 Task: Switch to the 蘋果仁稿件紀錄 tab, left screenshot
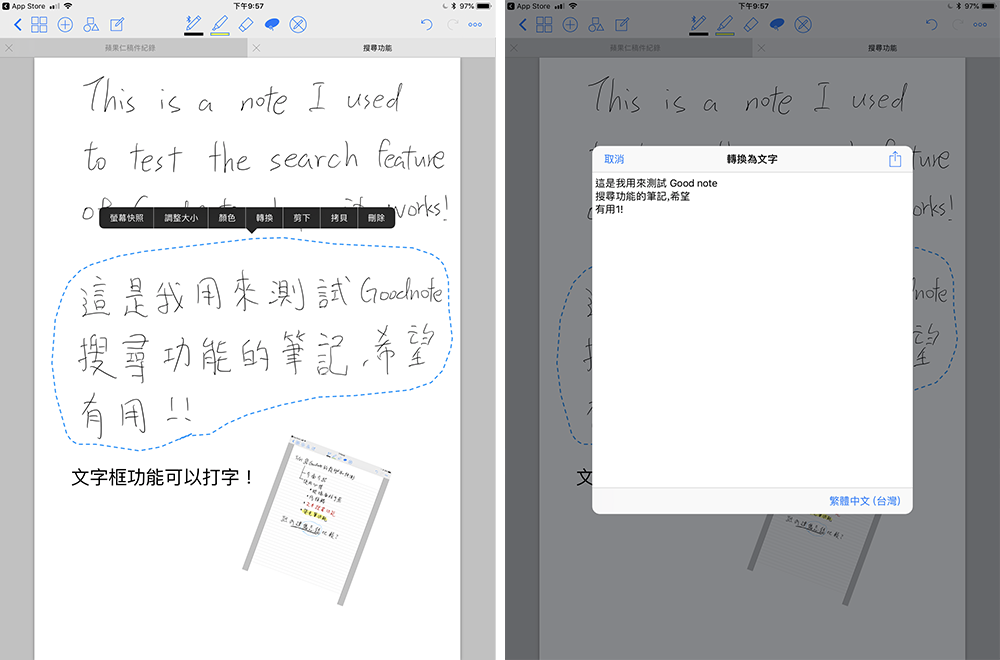(x=130, y=48)
